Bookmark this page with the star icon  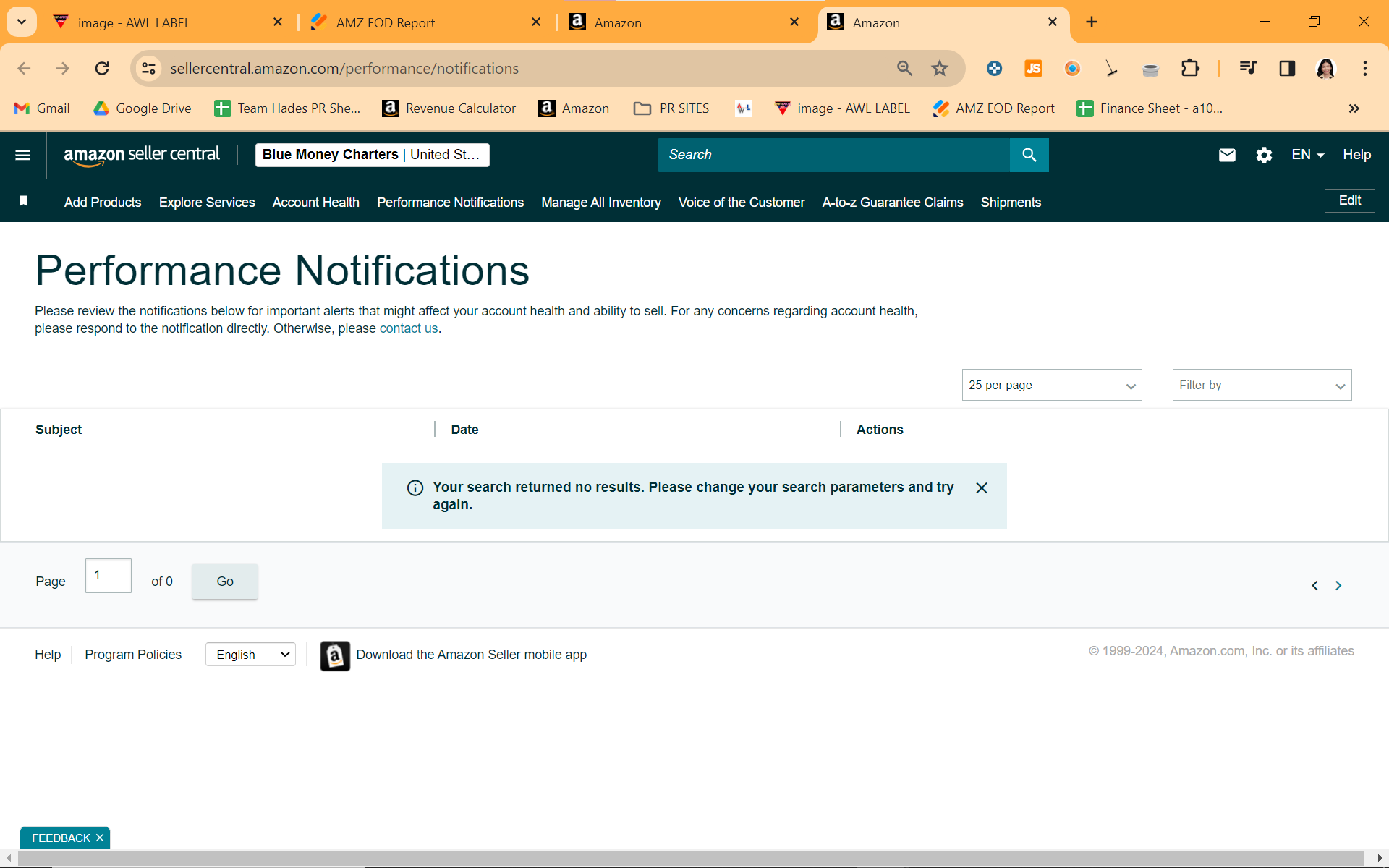939,68
